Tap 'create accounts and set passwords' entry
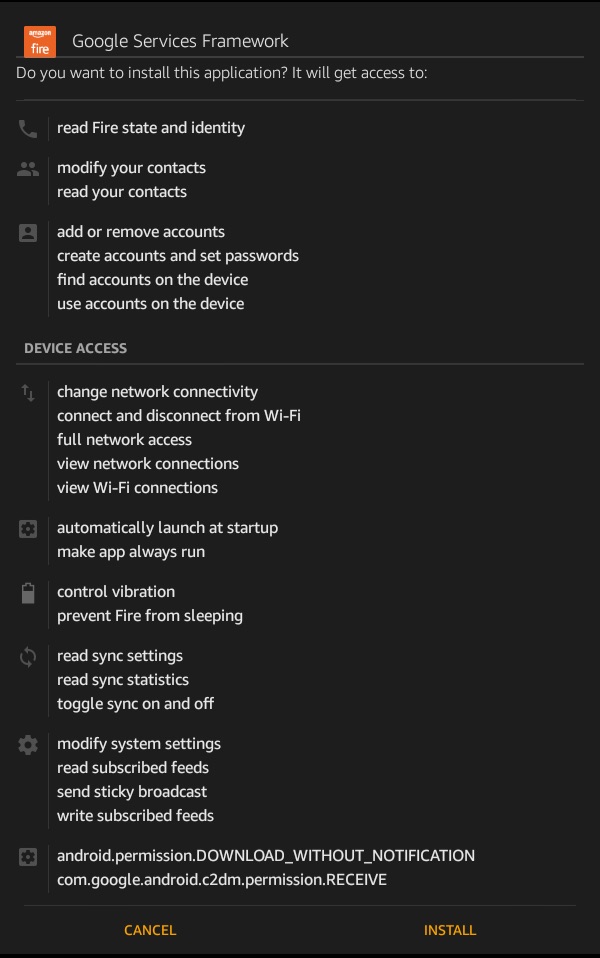The width and height of the screenshot is (600, 958). point(178,256)
